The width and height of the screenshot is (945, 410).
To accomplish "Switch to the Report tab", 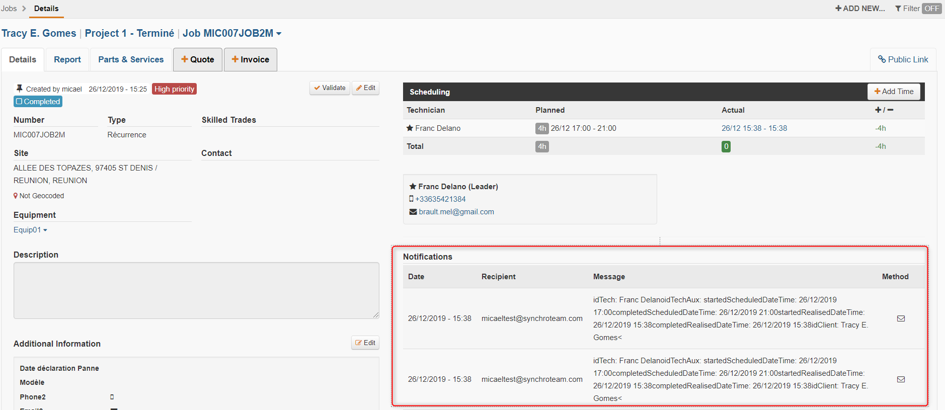I will (x=68, y=60).
